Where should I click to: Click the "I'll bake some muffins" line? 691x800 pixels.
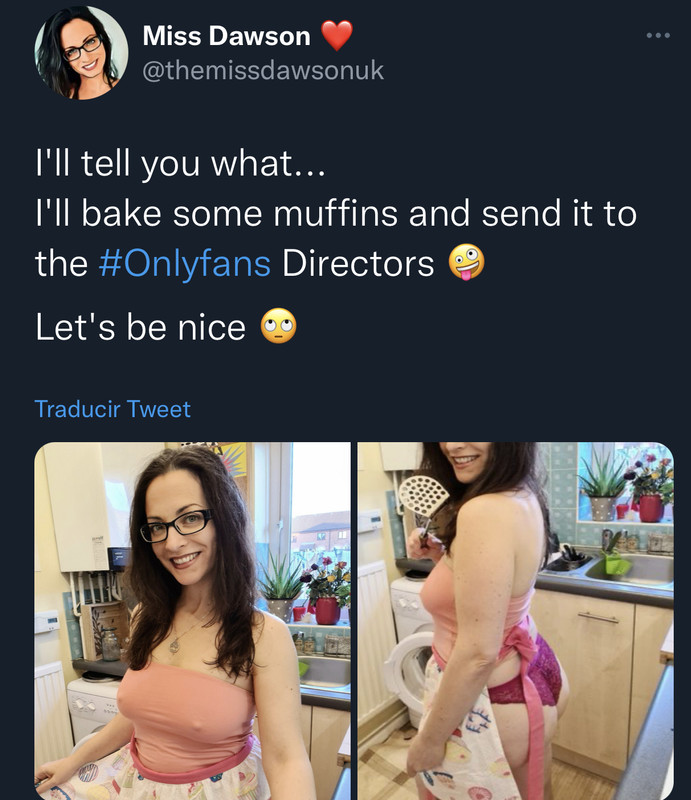pyautogui.click(x=336, y=213)
